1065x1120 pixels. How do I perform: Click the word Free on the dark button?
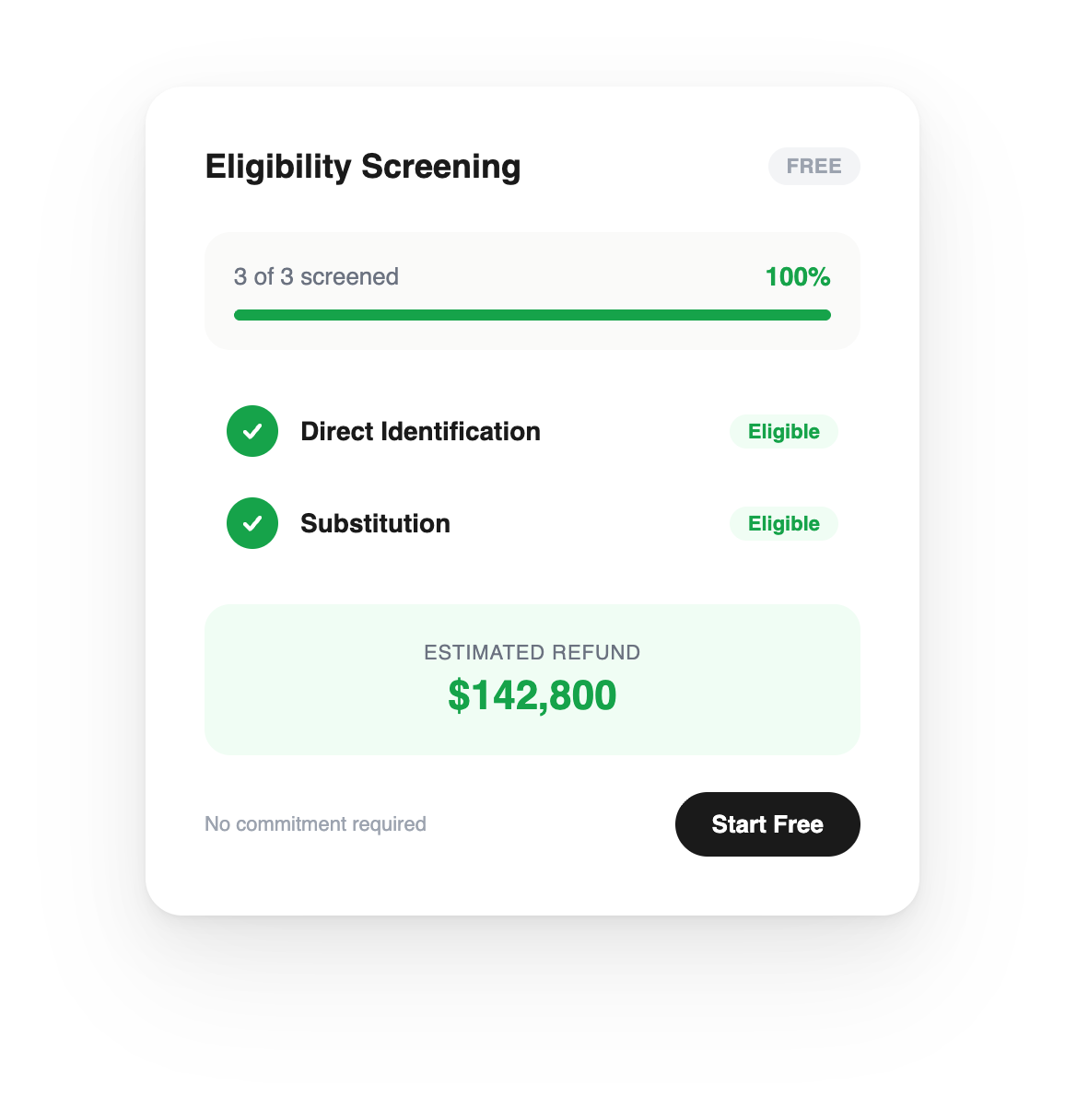(799, 824)
